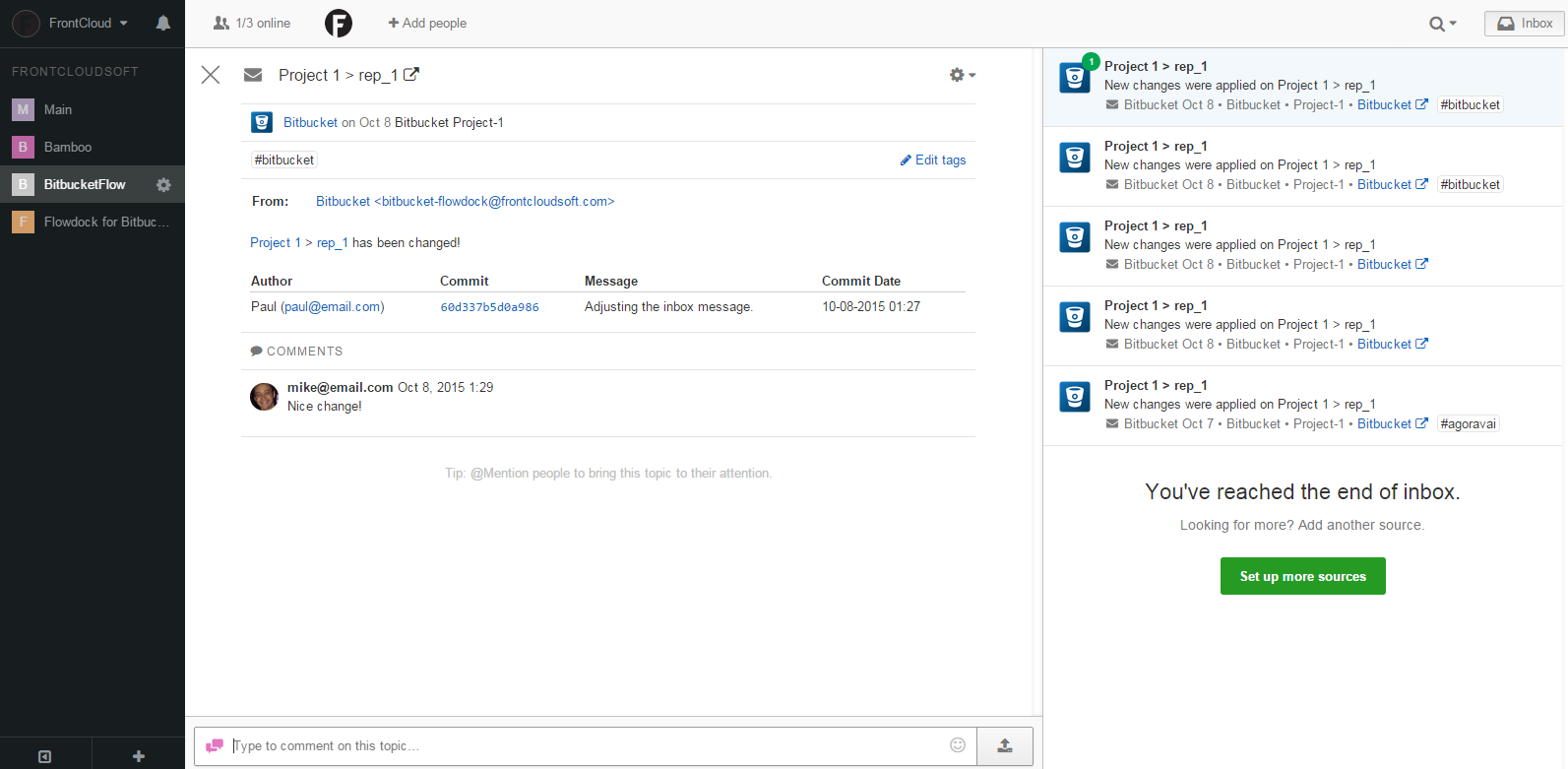The image size is (1568, 769).
Task: Click #bitbucket tag on first inbox item
Action: click(1471, 104)
